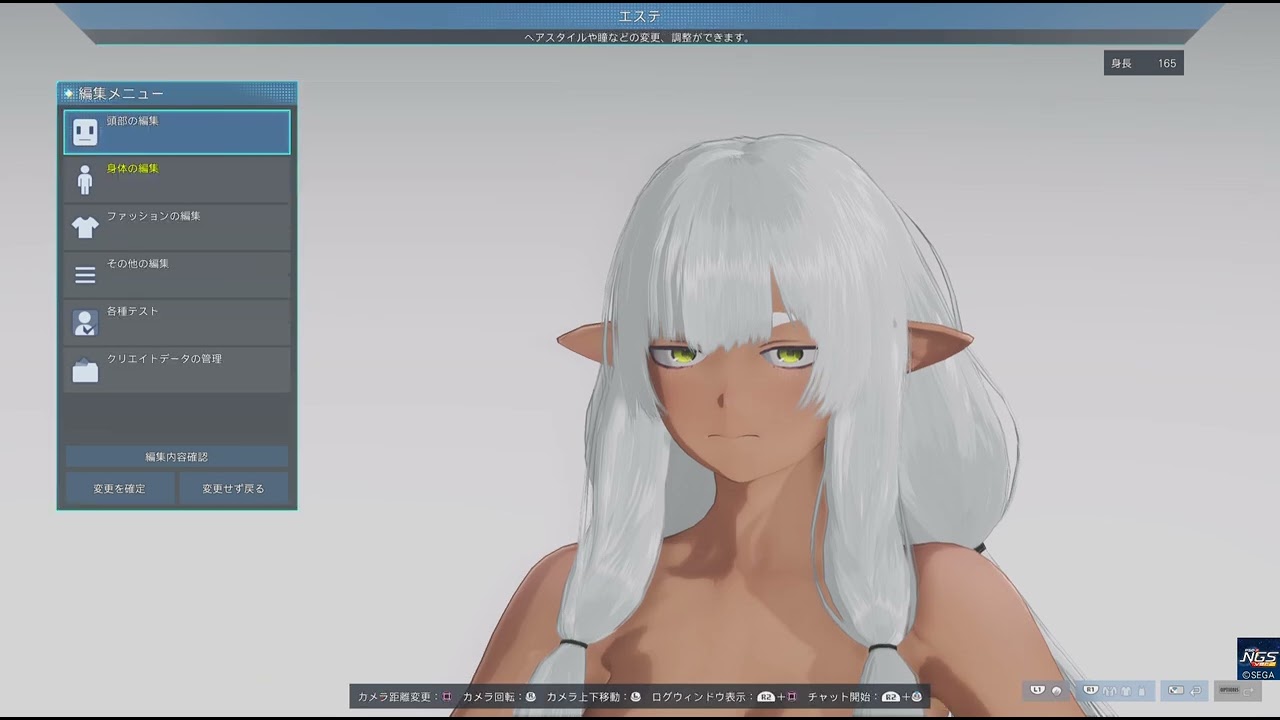Click the first outerwear icon after R1
1280x720 pixels.
pos(1110,691)
